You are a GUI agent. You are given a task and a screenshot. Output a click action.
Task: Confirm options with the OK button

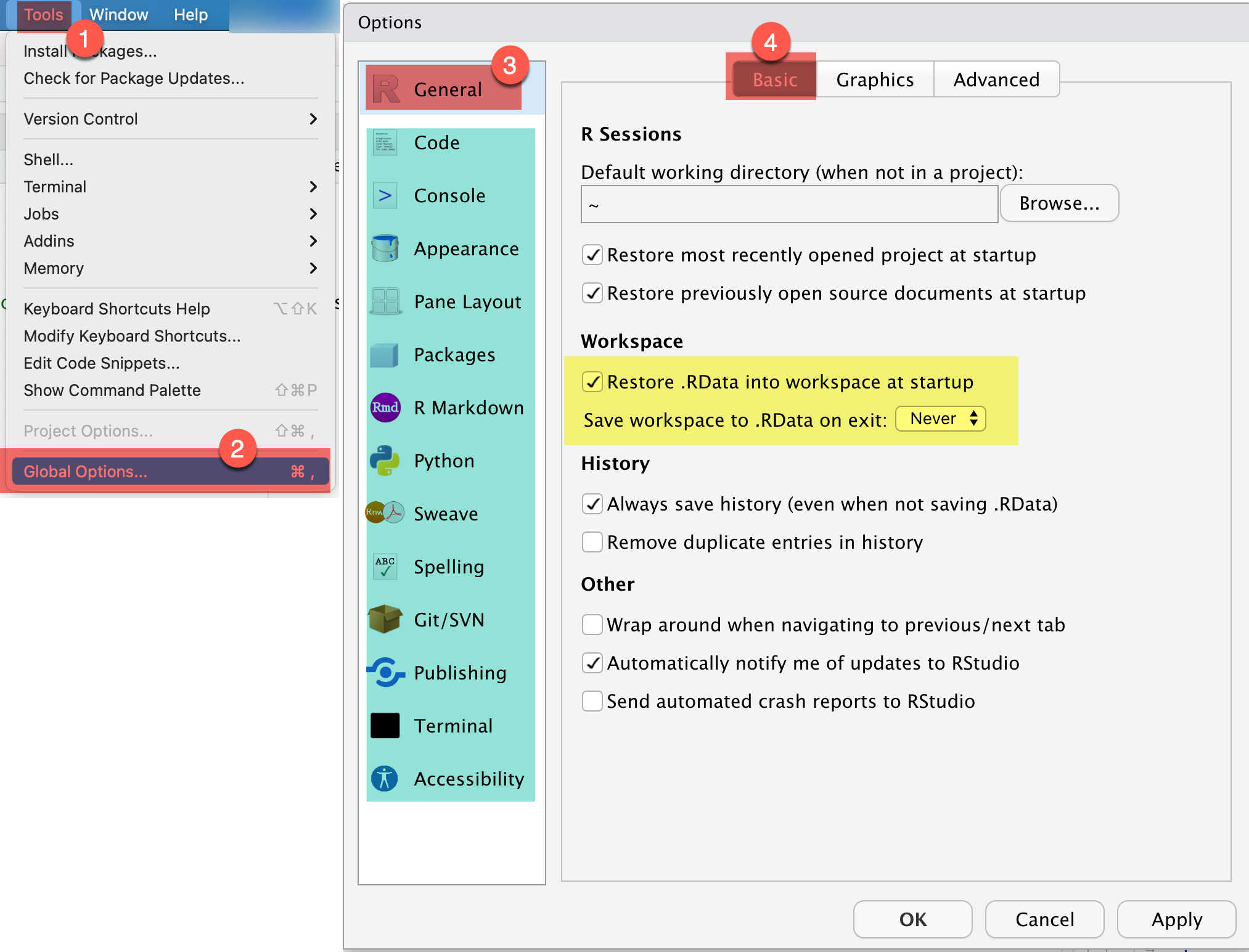[x=912, y=919]
